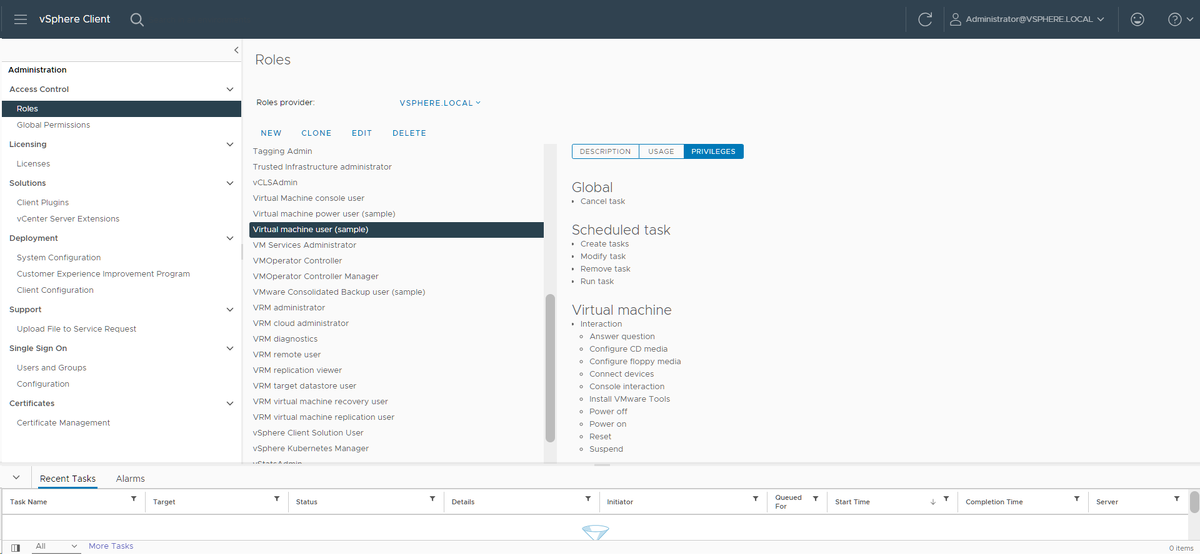Collapse the Access Control section
The height and width of the screenshot is (555, 1200).
[231, 89]
